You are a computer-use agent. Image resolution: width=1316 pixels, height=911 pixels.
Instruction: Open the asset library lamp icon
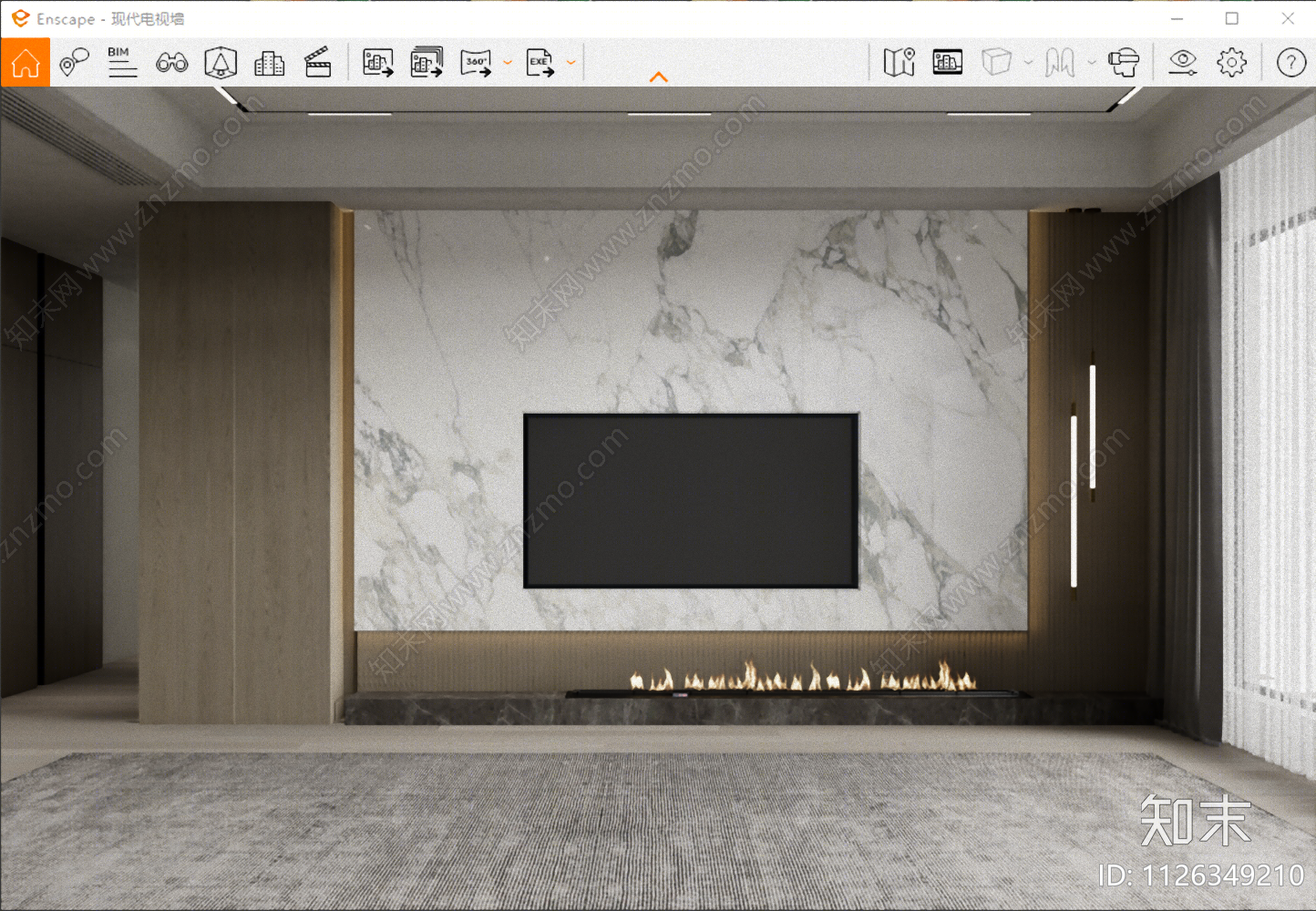point(221,63)
